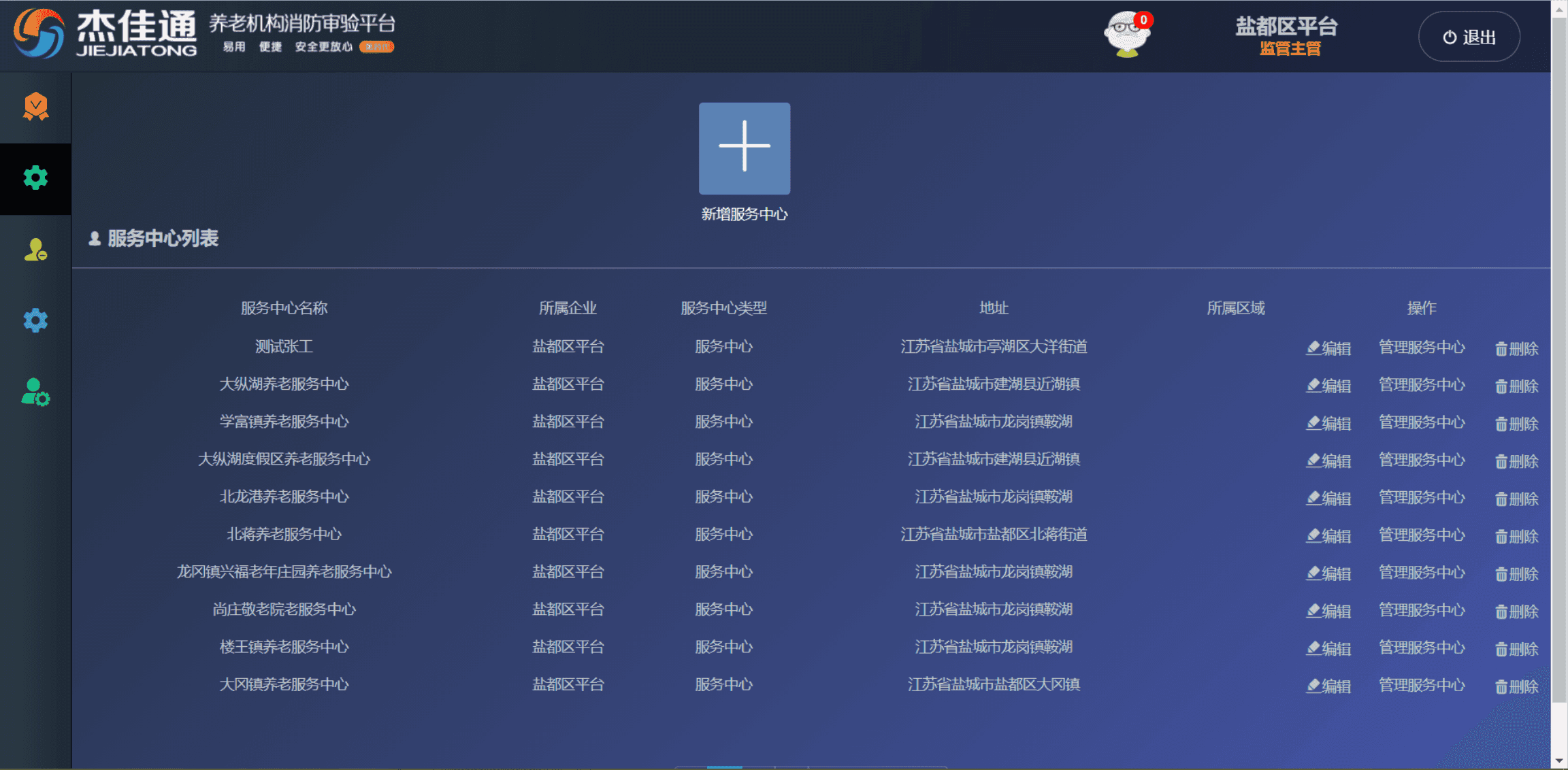Click the 新增服务中心 label
Viewport: 1568px width, 770px height.
[745, 214]
